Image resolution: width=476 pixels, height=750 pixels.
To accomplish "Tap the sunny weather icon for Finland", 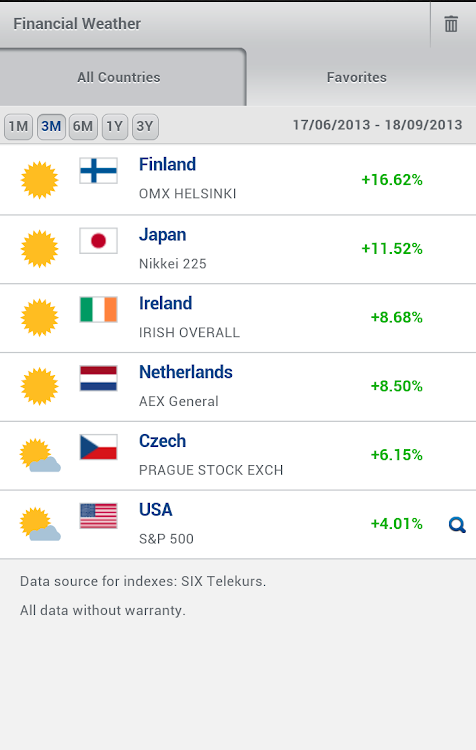I will 39,180.
